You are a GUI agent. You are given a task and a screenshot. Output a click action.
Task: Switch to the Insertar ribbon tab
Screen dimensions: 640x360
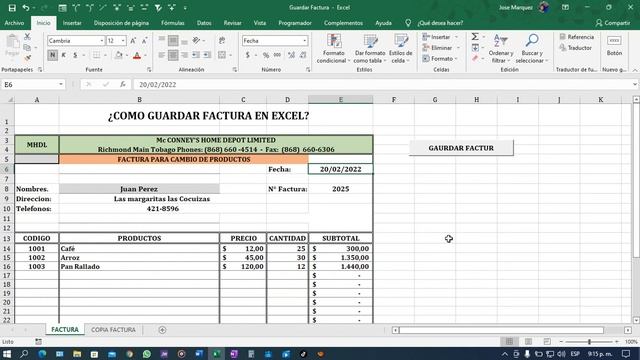coord(72,23)
